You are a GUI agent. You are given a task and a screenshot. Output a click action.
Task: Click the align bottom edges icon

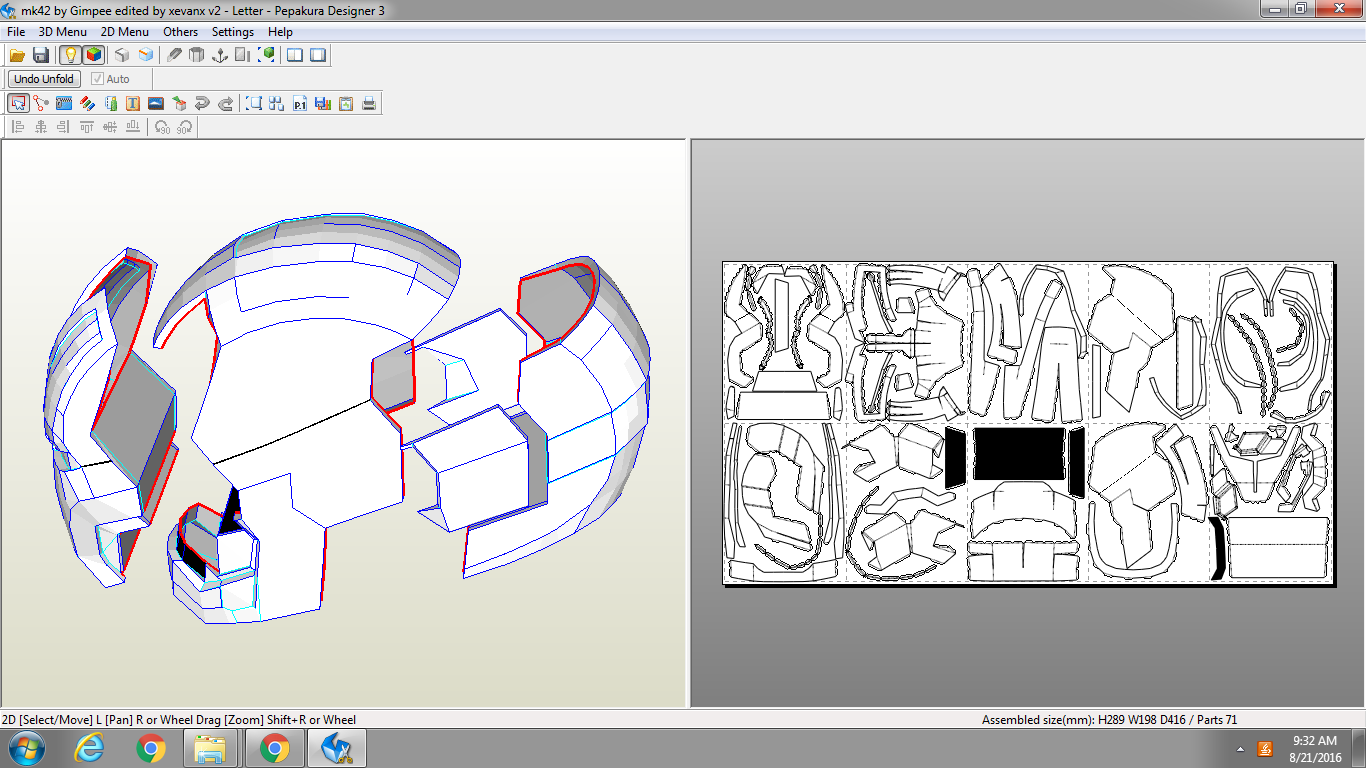click(133, 127)
